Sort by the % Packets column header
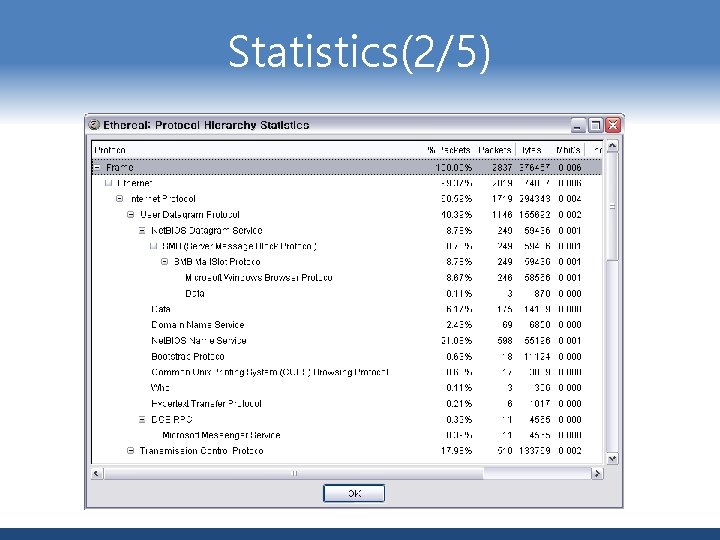The image size is (720, 540). point(449,150)
